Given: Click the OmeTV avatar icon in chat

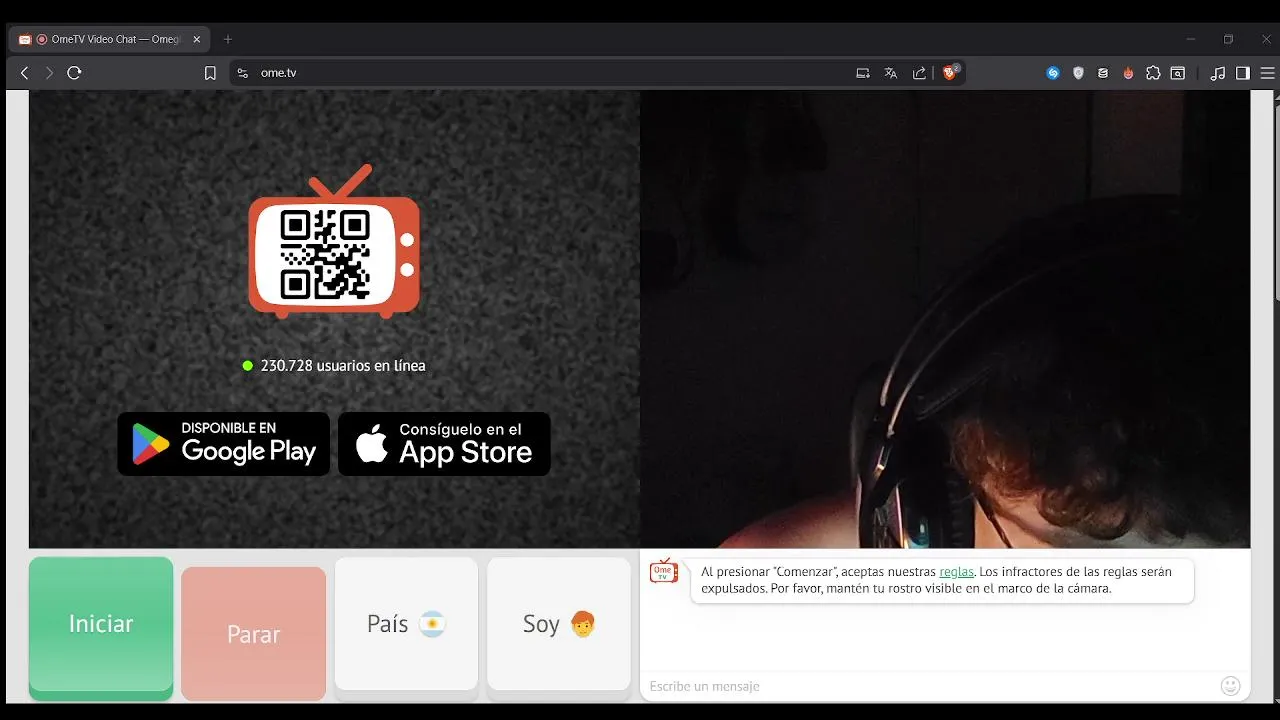Looking at the screenshot, I should (664, 571).
